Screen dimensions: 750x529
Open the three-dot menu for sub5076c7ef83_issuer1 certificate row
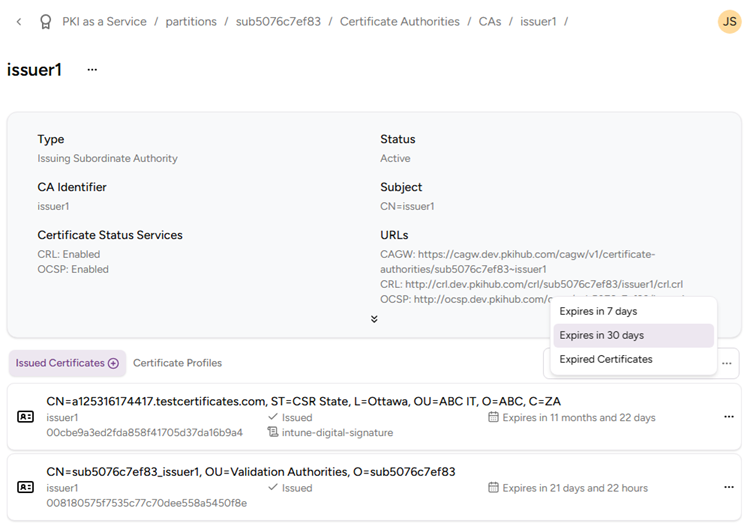728,487
